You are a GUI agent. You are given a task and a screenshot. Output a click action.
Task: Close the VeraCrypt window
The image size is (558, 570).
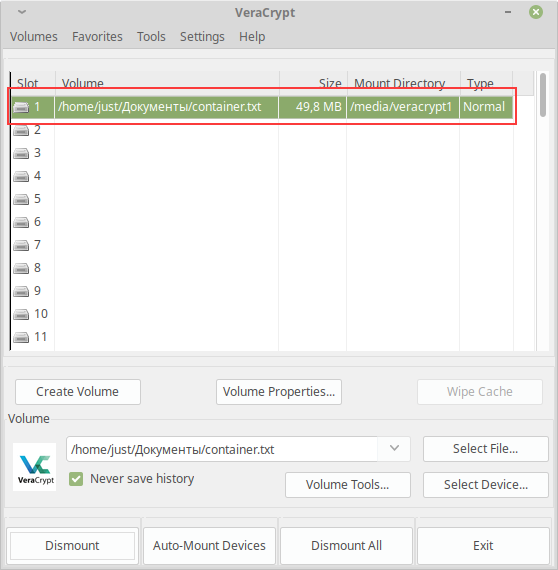click(x=536, y=12)
